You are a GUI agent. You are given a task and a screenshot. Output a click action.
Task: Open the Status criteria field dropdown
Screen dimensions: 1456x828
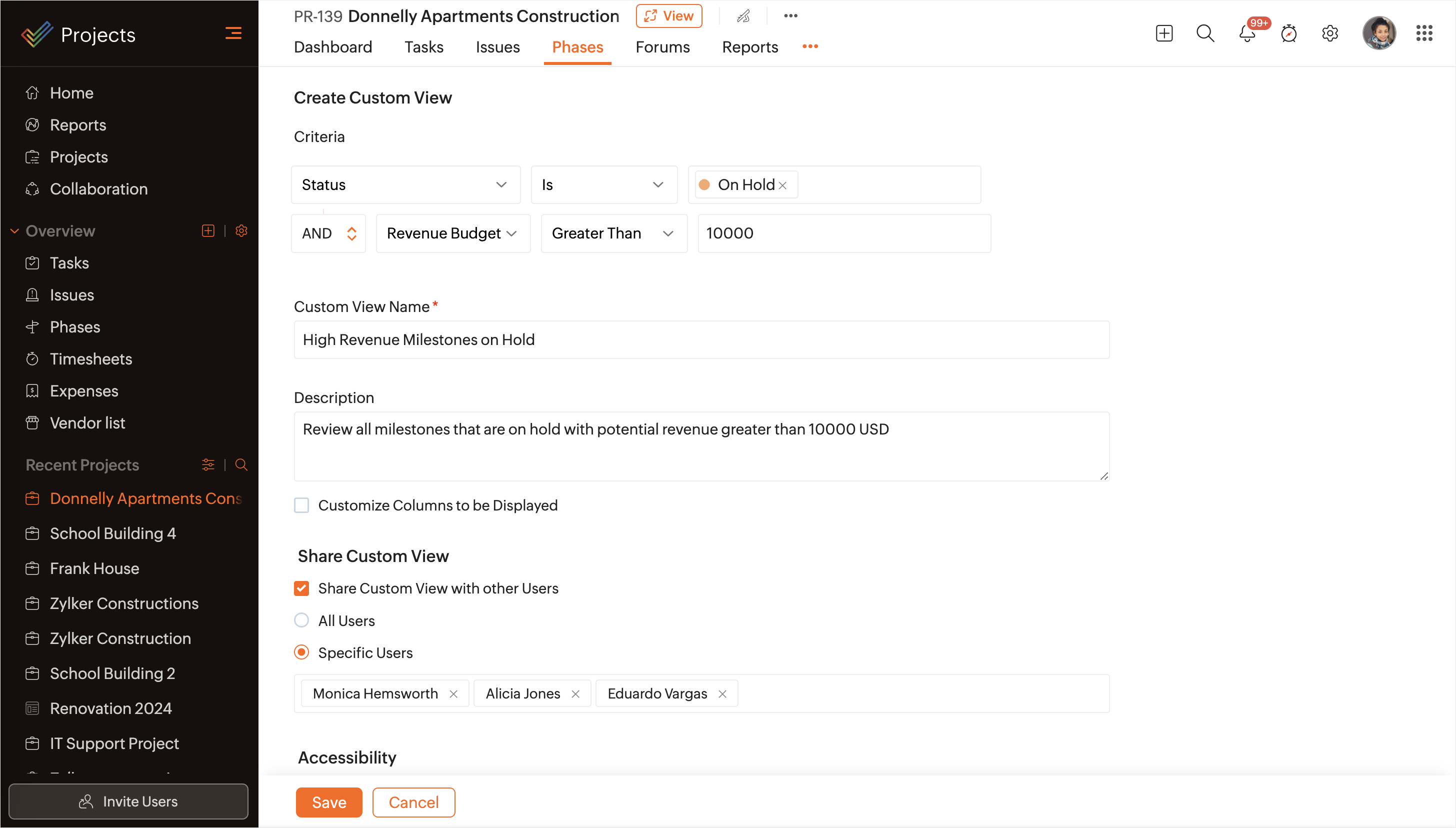(405, 185)
